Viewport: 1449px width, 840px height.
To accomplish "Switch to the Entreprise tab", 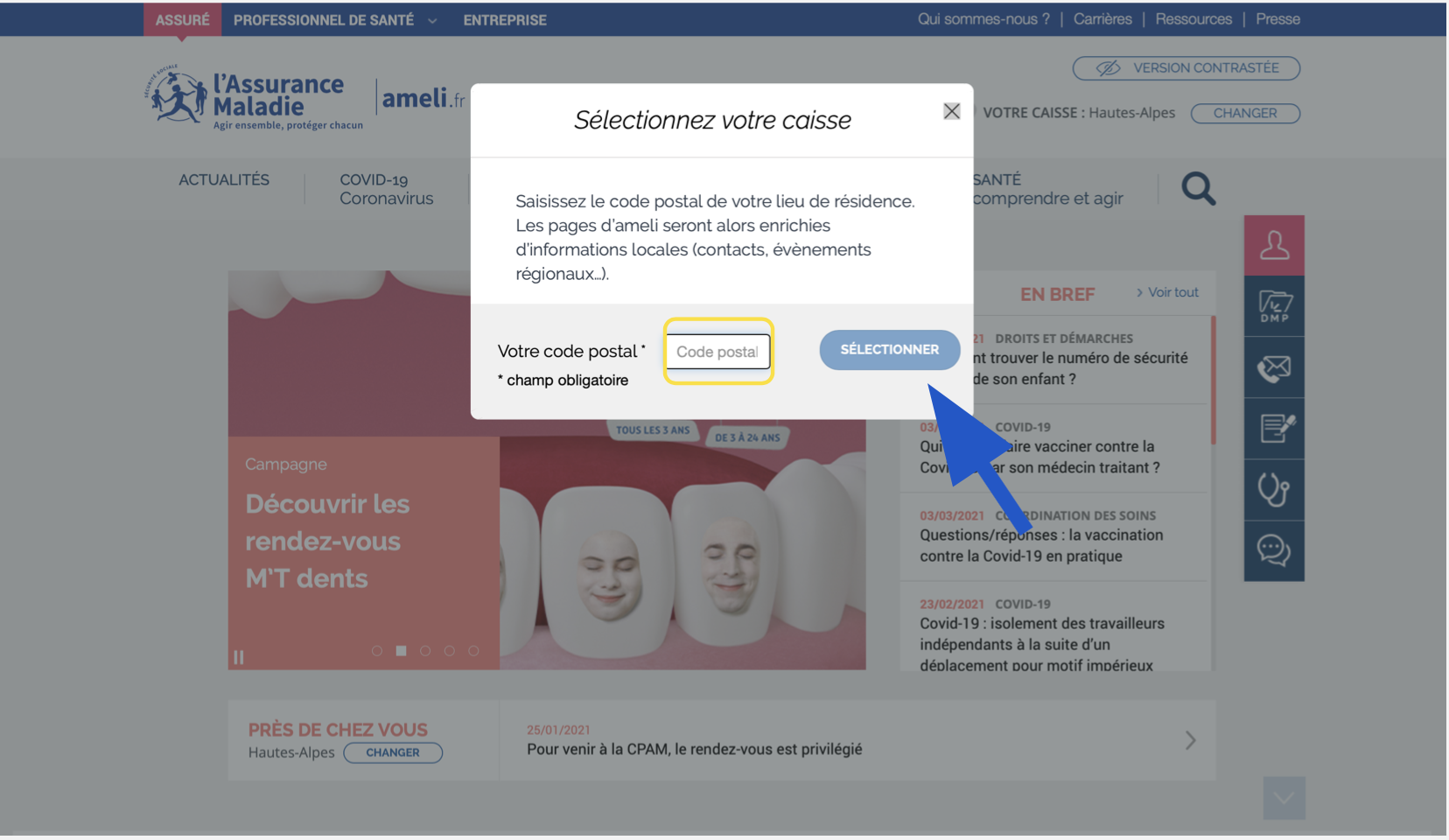I will (x=505, y=20).
